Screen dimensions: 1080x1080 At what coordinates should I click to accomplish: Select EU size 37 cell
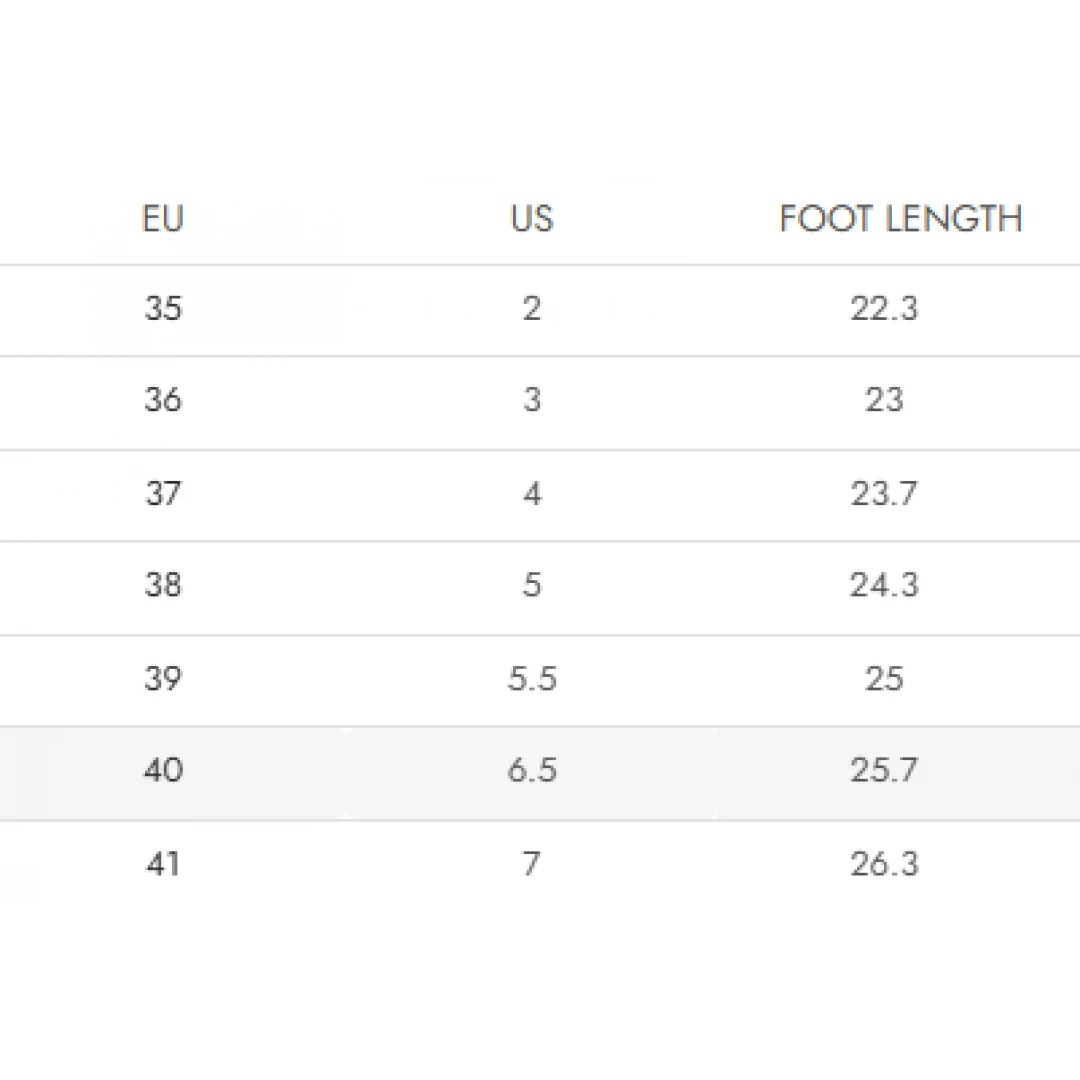tap(163, 494)
